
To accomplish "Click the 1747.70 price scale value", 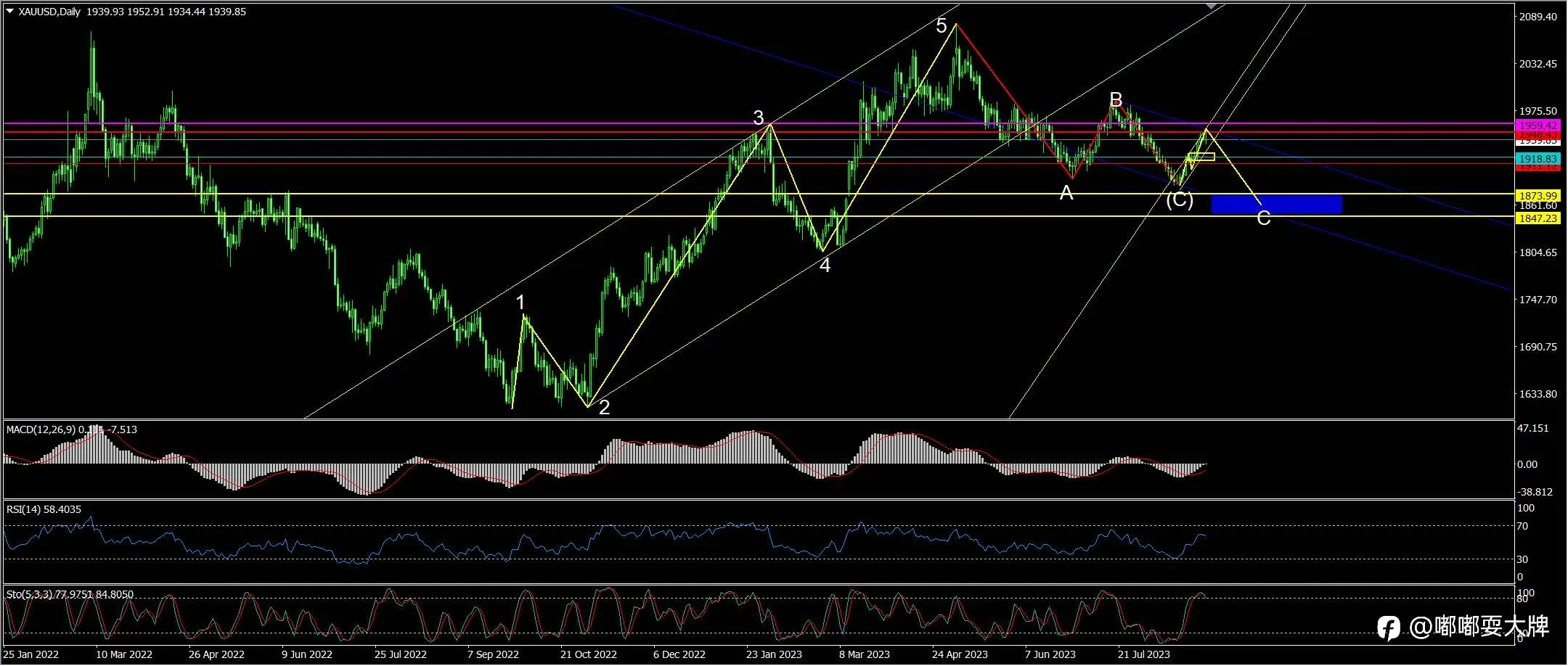I will [1538, 300].
